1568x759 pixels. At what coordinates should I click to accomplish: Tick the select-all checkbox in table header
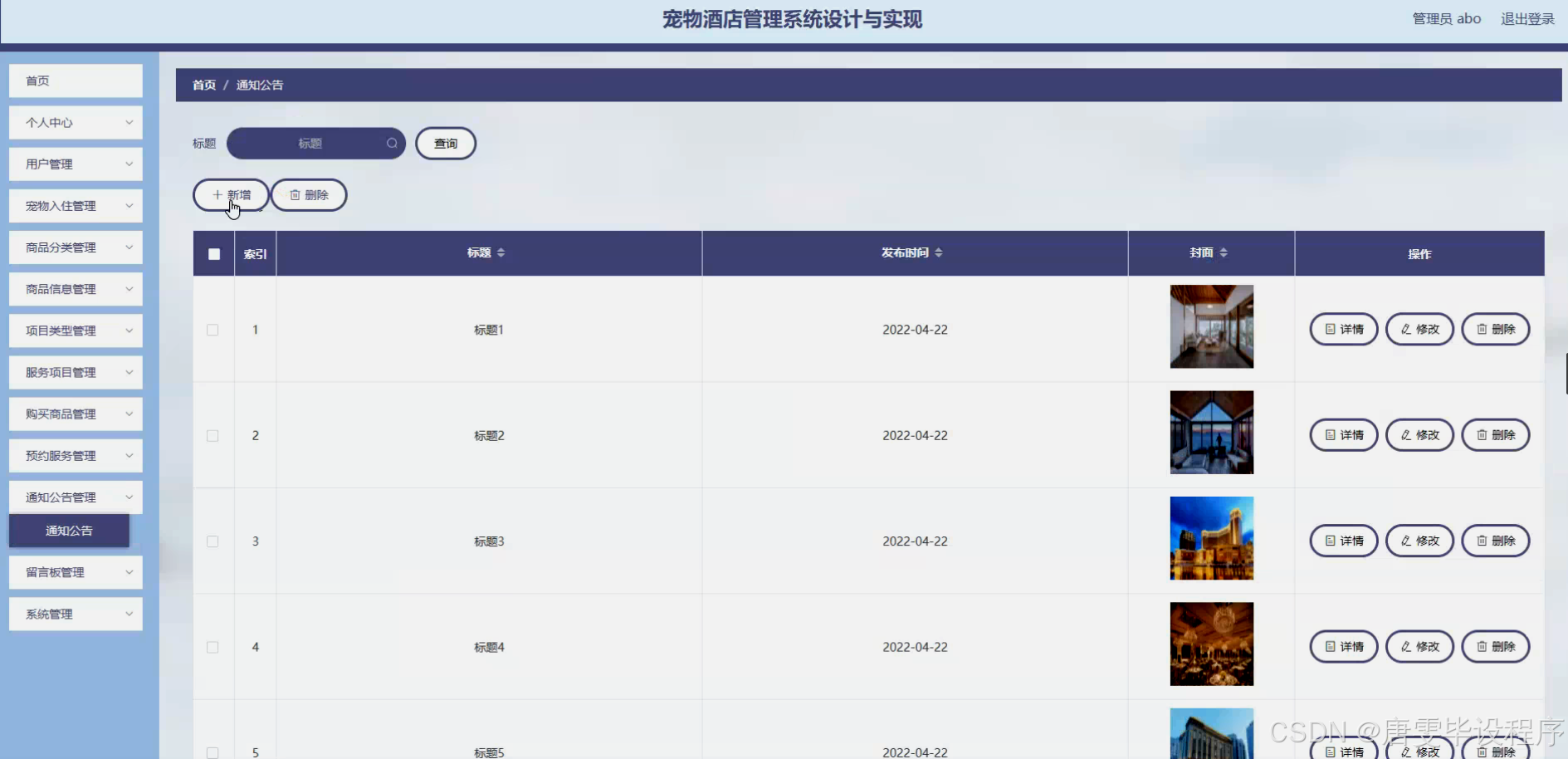(x=214, y=254)
